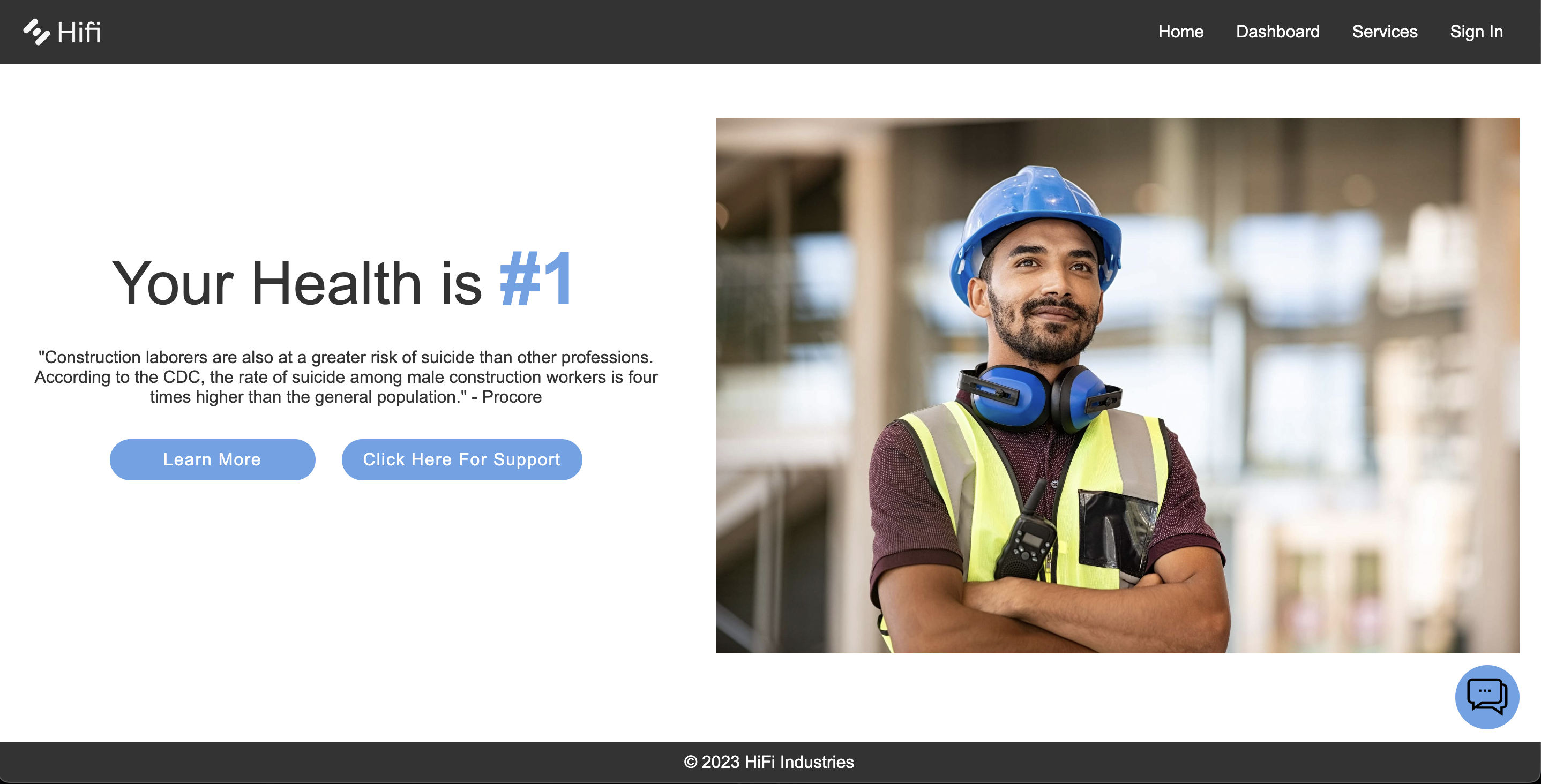
Task: Click the 'Your Health is' heading
Action: (x=296, y=284)
